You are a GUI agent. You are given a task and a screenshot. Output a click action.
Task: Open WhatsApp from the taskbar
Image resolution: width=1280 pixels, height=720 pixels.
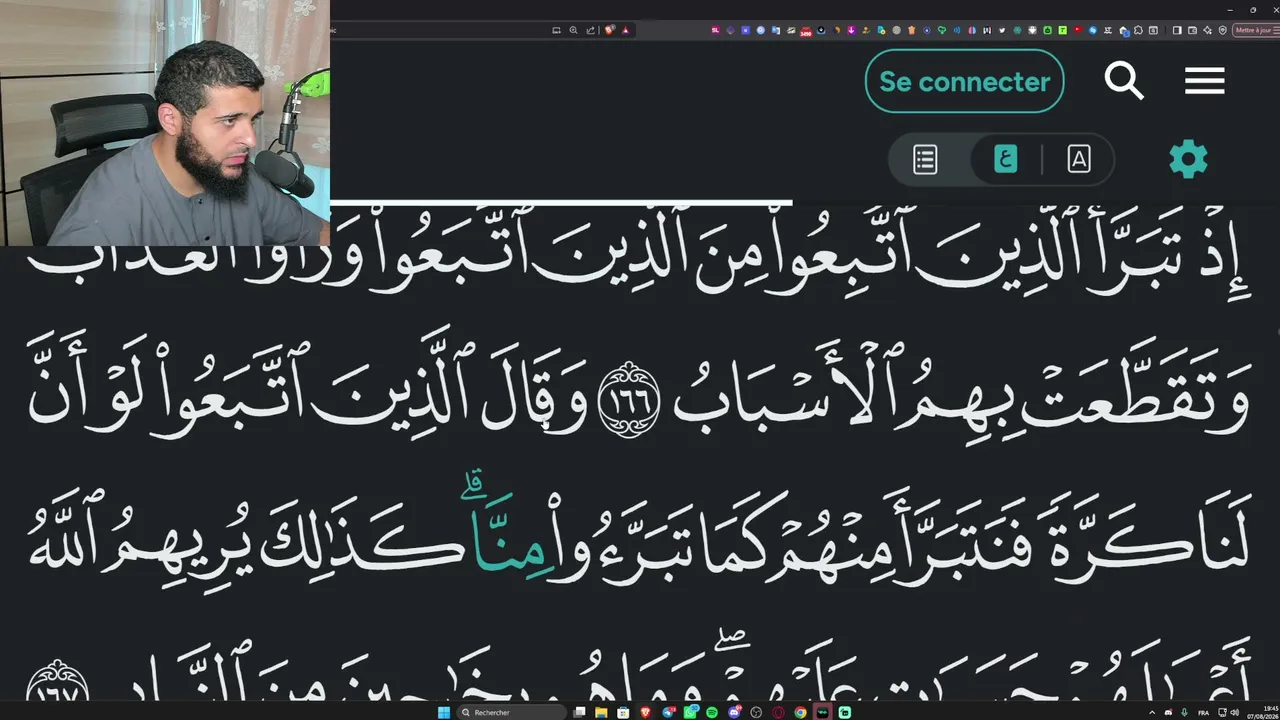point(690,712)
